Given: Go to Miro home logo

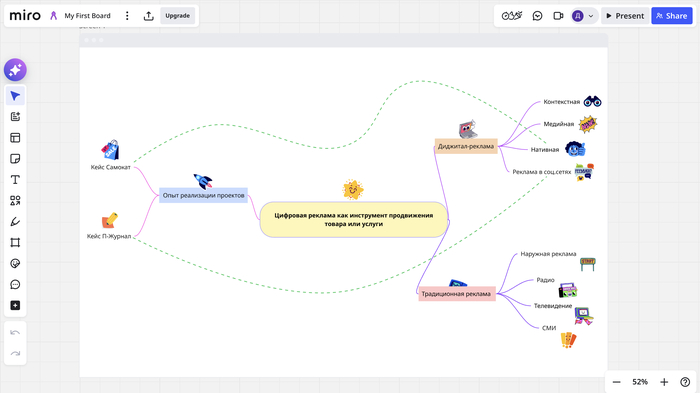Looking at the screenshot, I should coord(25,16).
